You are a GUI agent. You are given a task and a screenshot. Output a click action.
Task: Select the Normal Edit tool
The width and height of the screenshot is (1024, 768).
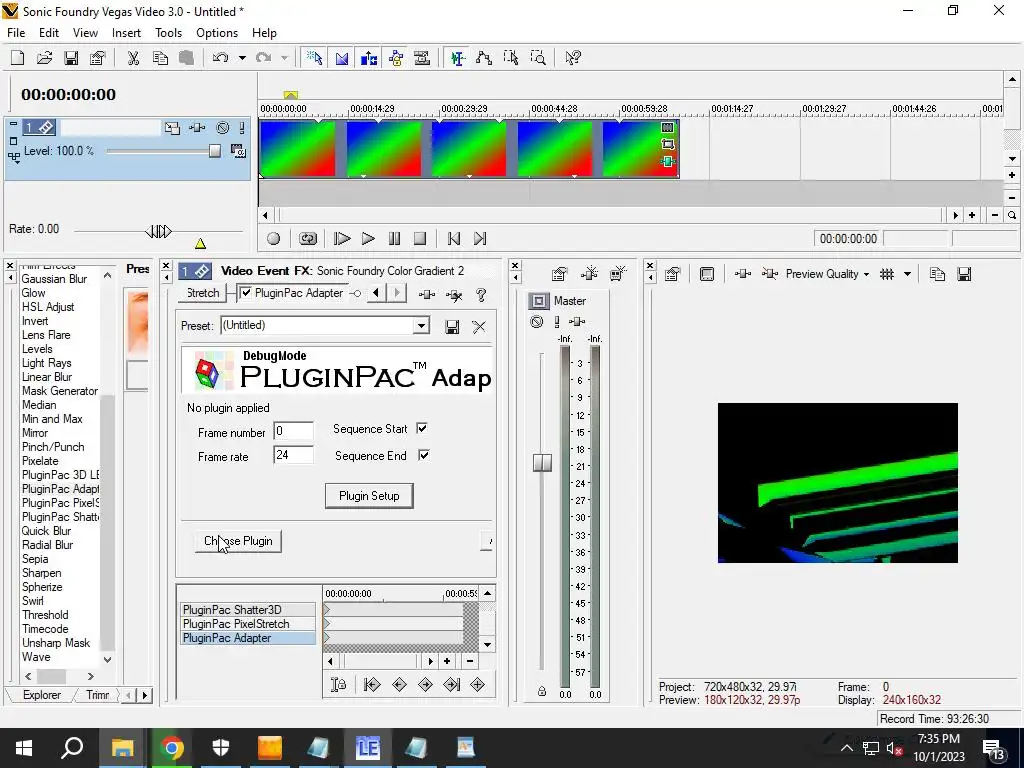[457, 58]
